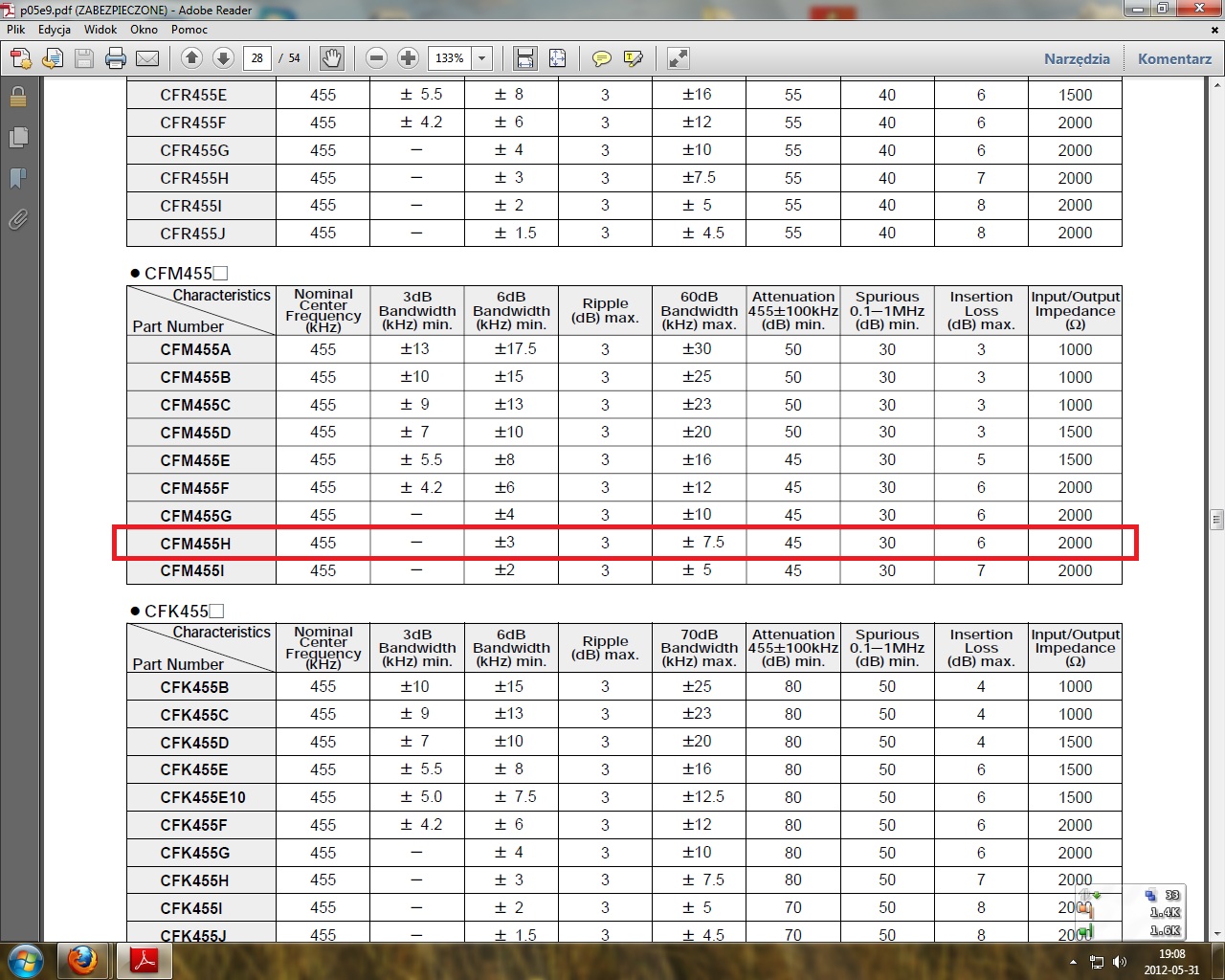Zoom in with the plus button

[408, 58]
